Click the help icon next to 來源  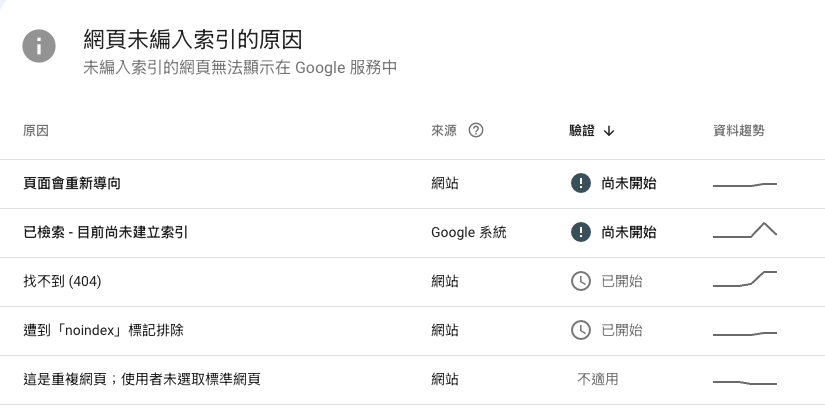(x=476, y=131)
